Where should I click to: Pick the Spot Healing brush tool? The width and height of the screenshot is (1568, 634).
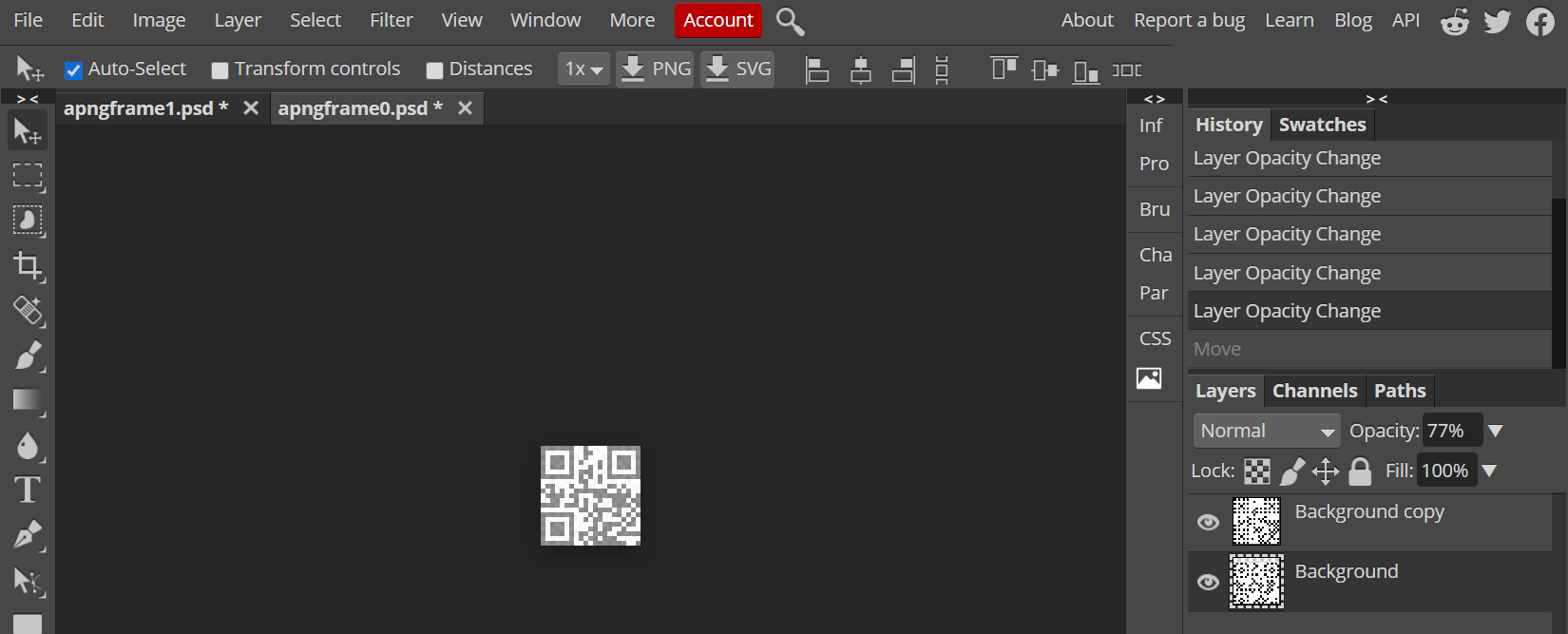[28, 310]
